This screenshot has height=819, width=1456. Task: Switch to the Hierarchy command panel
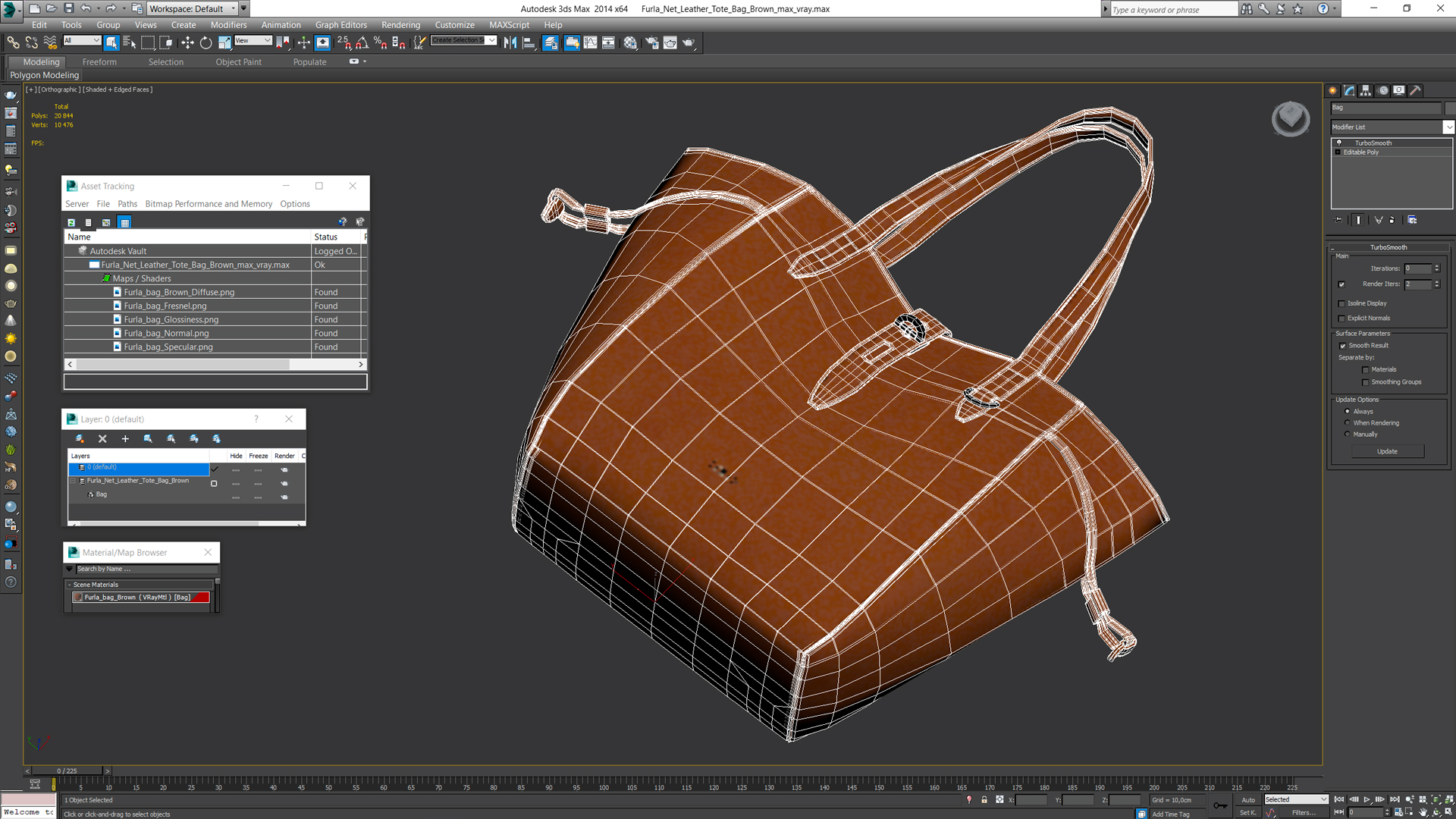click(x=1366, y=90)
